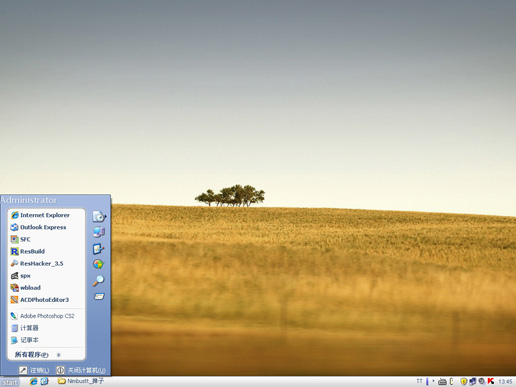The image size is (516, 387).
Task: Open the Nmbustt folder taskbar button
Action: pyautogui.click(x=81, y=381)
